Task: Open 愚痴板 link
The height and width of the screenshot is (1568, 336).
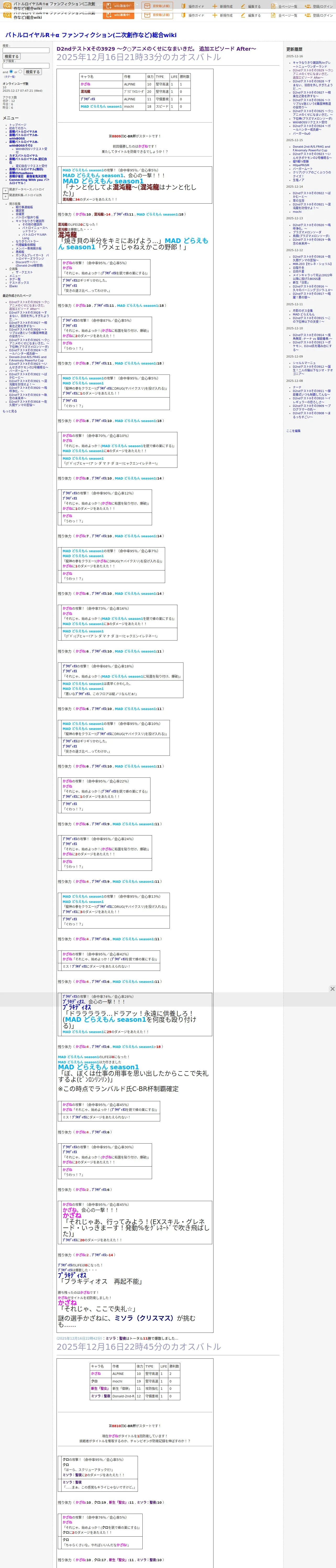Action: (x=20, y=251)
